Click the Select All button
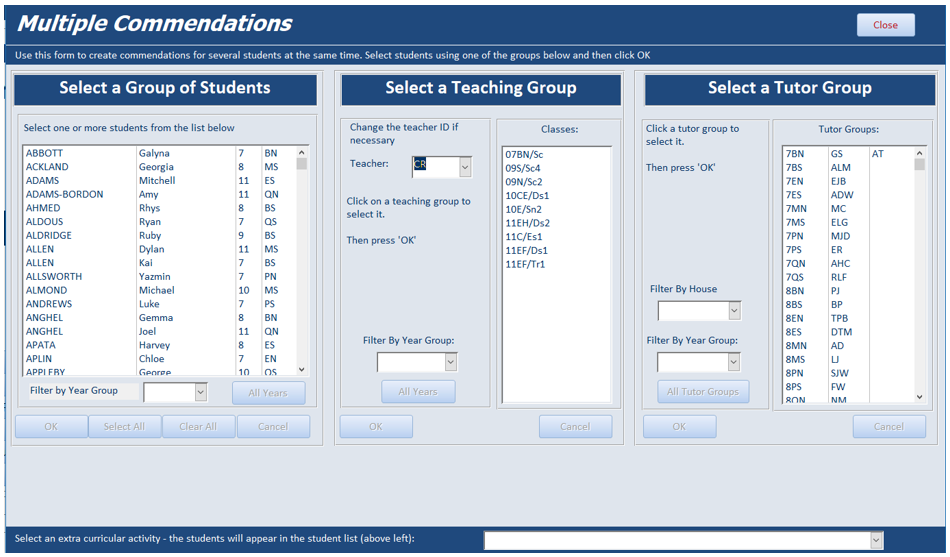Viewport: 950px width, 557px height. coord(125,426)
